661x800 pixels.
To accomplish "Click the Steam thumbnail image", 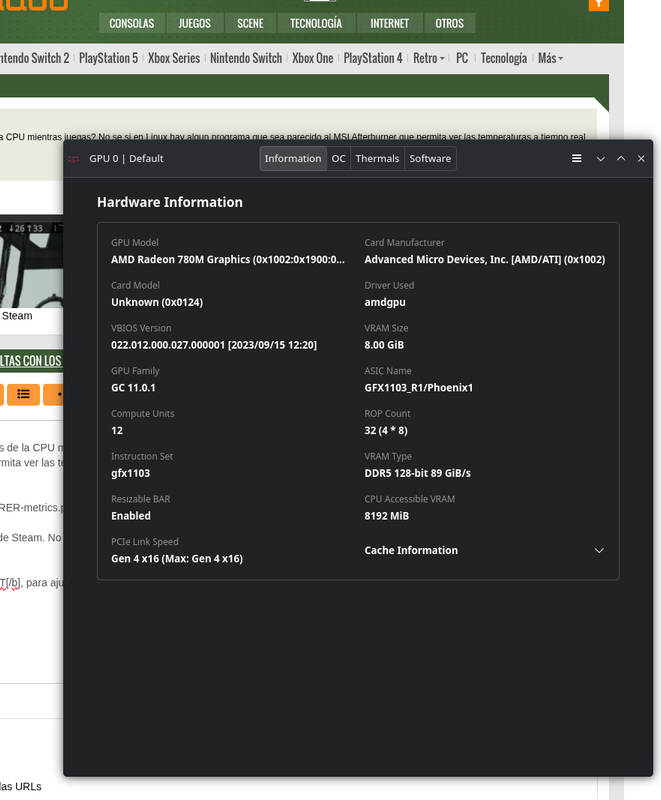I will coord(32,265).
